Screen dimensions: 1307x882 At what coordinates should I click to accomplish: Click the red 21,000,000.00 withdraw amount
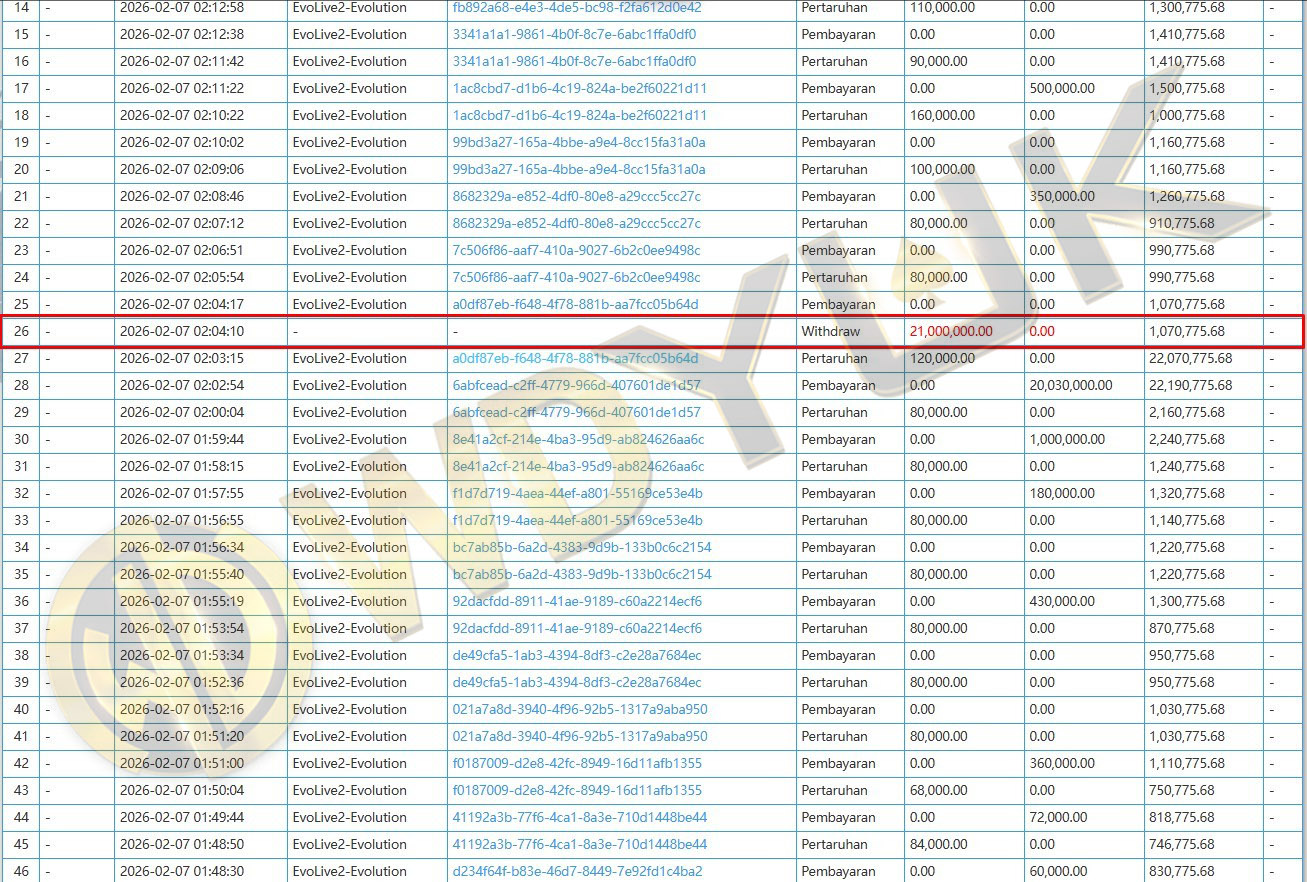[x=951, y=332]
